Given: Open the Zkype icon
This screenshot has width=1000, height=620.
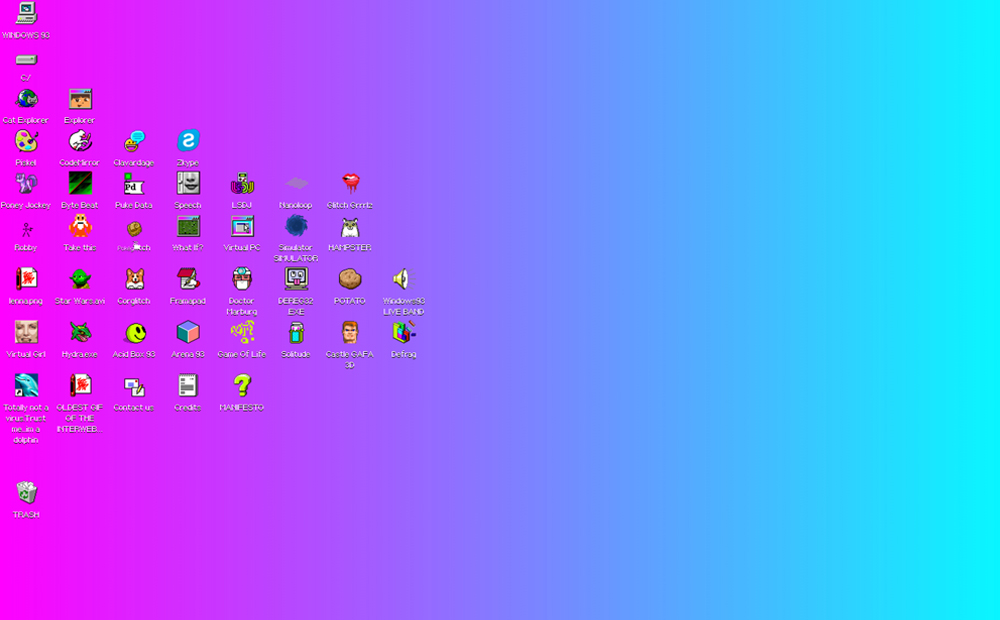Looking at the screenshot, I should pos(188,141).
